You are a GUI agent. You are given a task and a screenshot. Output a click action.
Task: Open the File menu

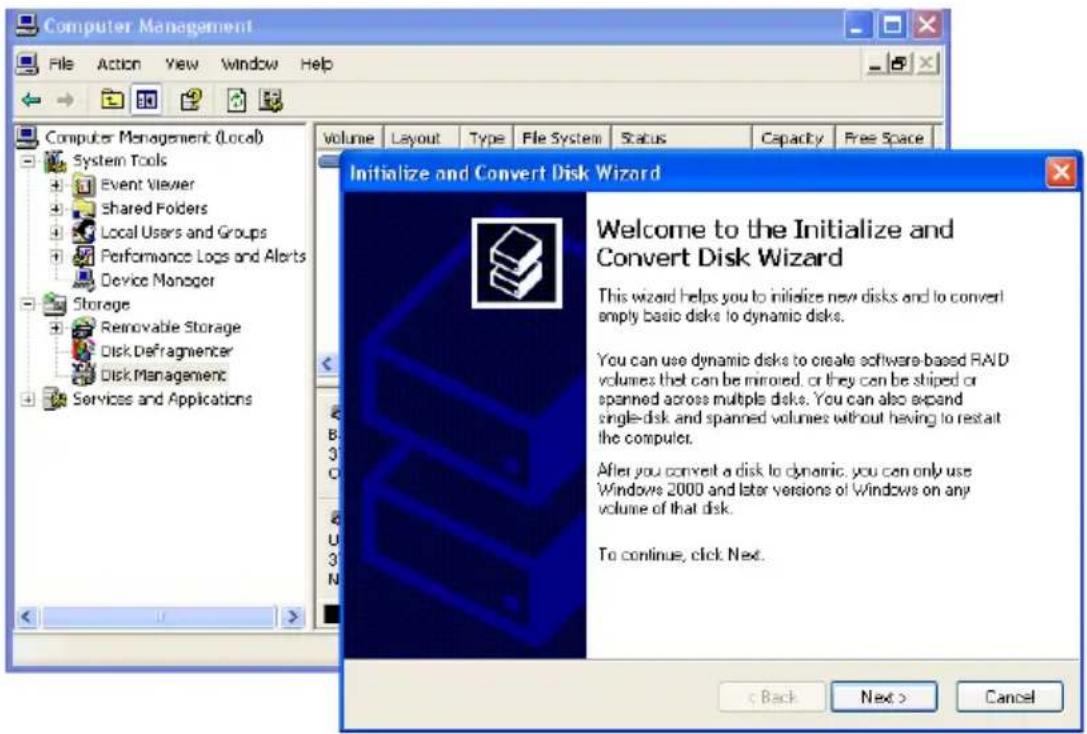tap(61, 64)
